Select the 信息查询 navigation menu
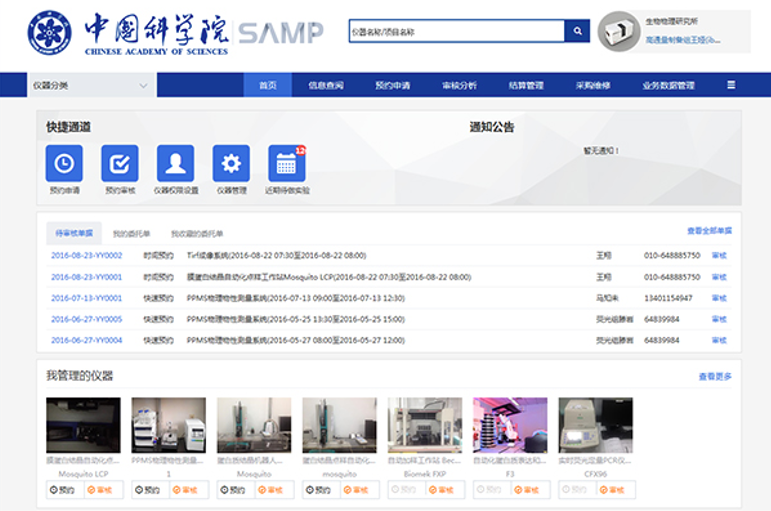The height and width of the screenshot is (511, 771). (x=326, y=85)
